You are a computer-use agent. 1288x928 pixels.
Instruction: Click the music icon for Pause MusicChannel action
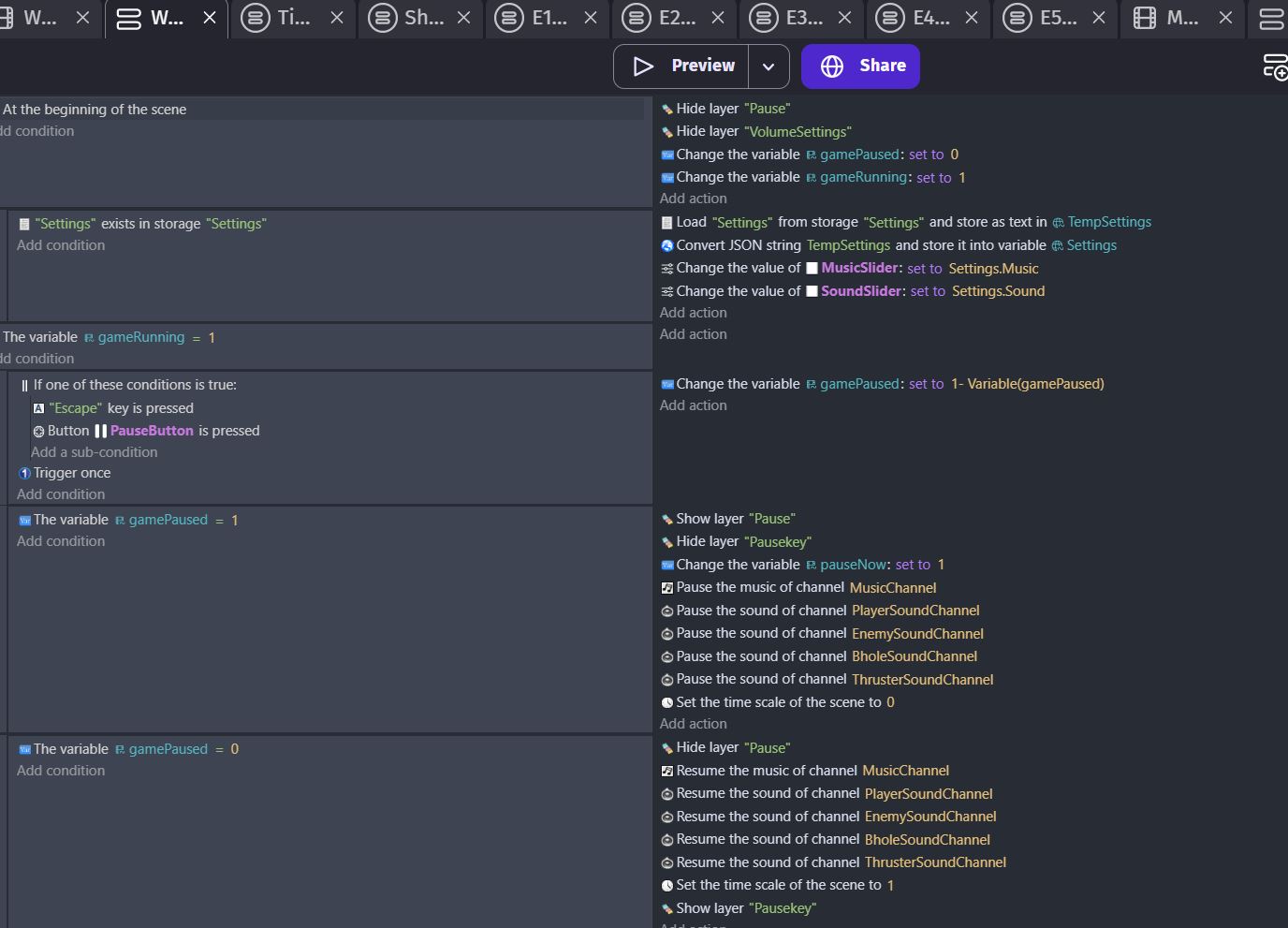pos(667,588)
